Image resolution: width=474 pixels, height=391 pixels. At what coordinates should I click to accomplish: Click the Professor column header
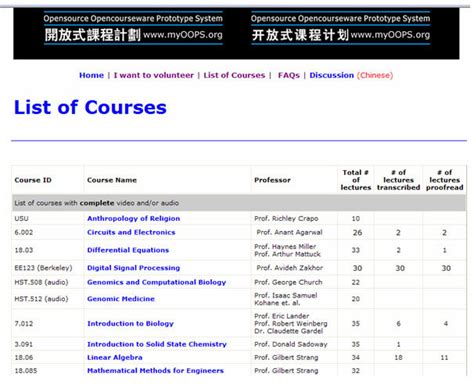272,180
